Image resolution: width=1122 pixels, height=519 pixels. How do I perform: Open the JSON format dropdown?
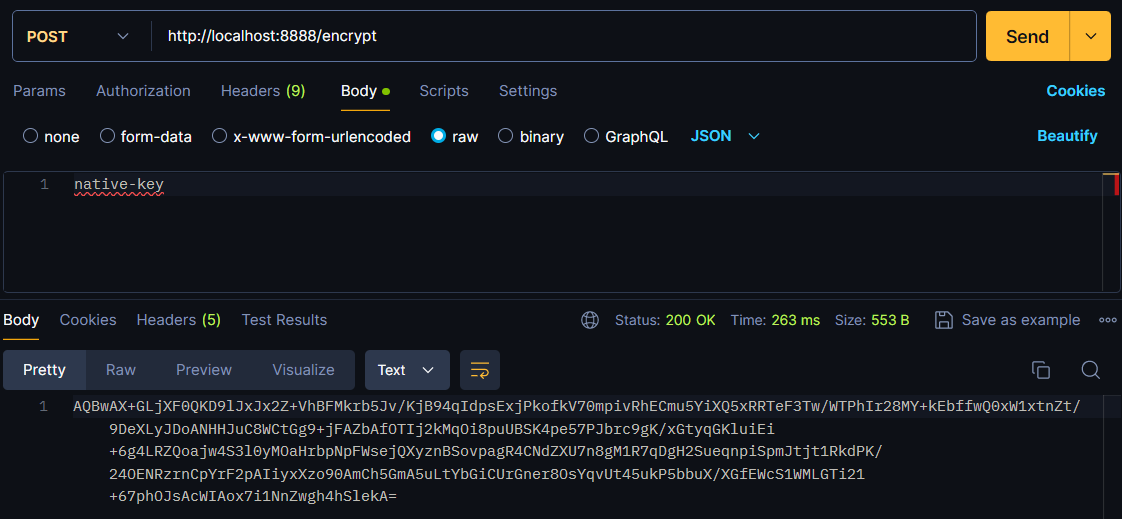(x=725, y=136)
